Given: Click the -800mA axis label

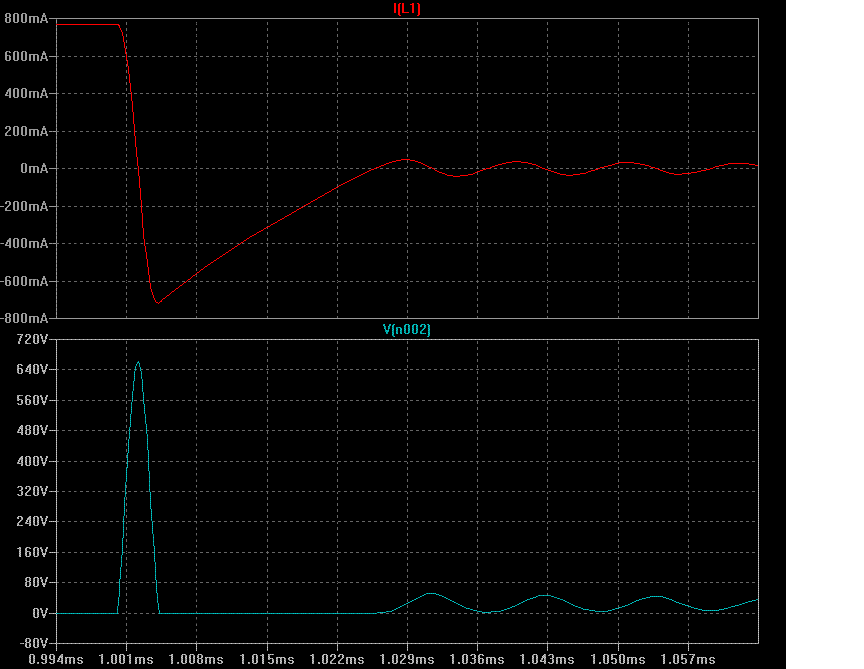Looking at the screenshot, I should [x=25, y=319].
